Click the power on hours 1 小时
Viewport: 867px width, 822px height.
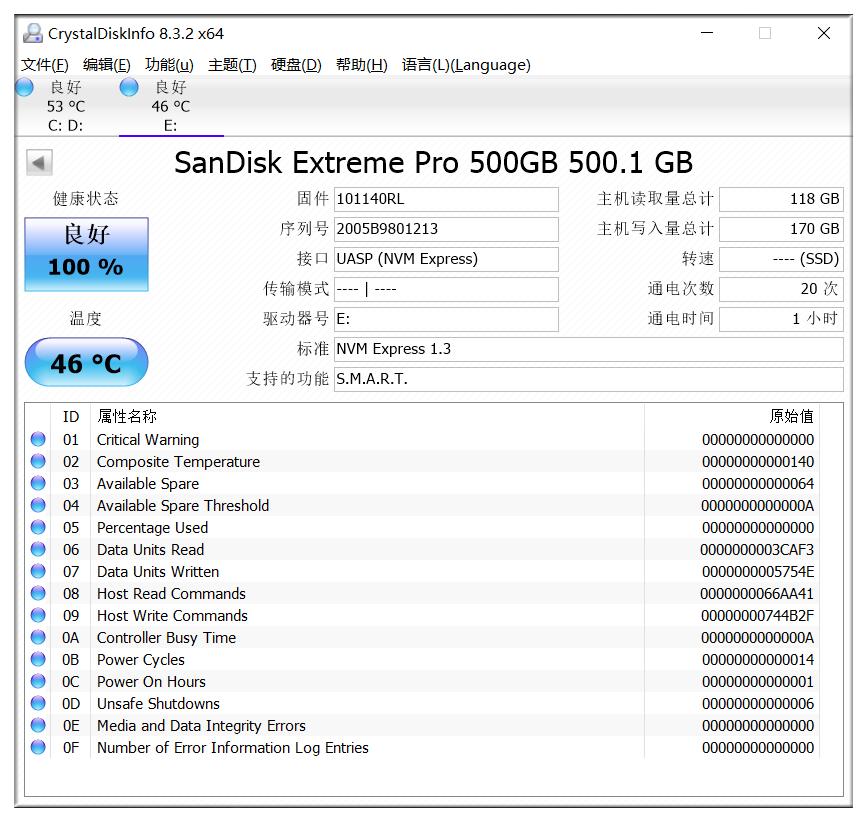tap(781, 319)
